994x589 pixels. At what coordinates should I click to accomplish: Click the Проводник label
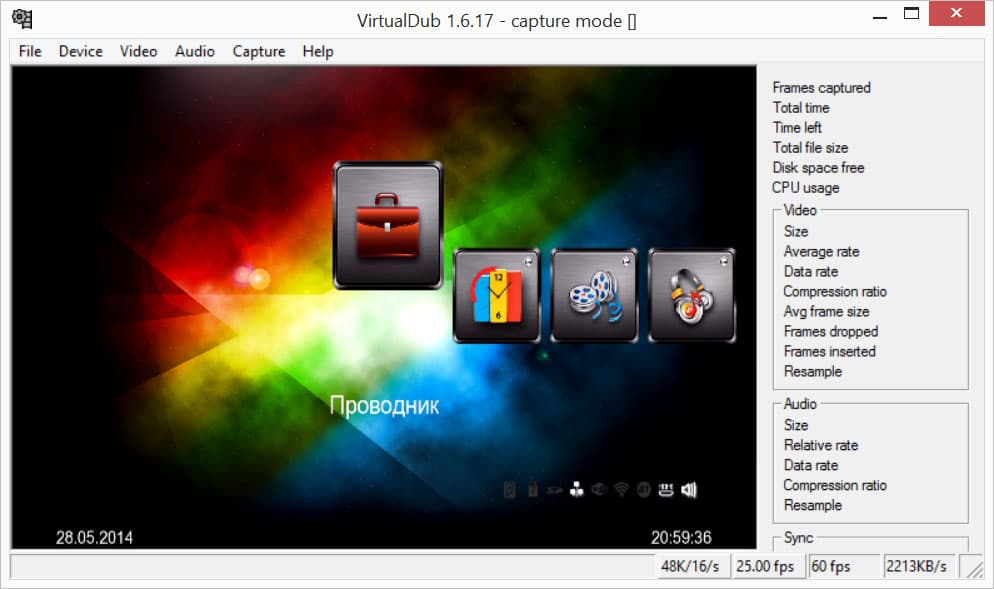click(384, 405)
